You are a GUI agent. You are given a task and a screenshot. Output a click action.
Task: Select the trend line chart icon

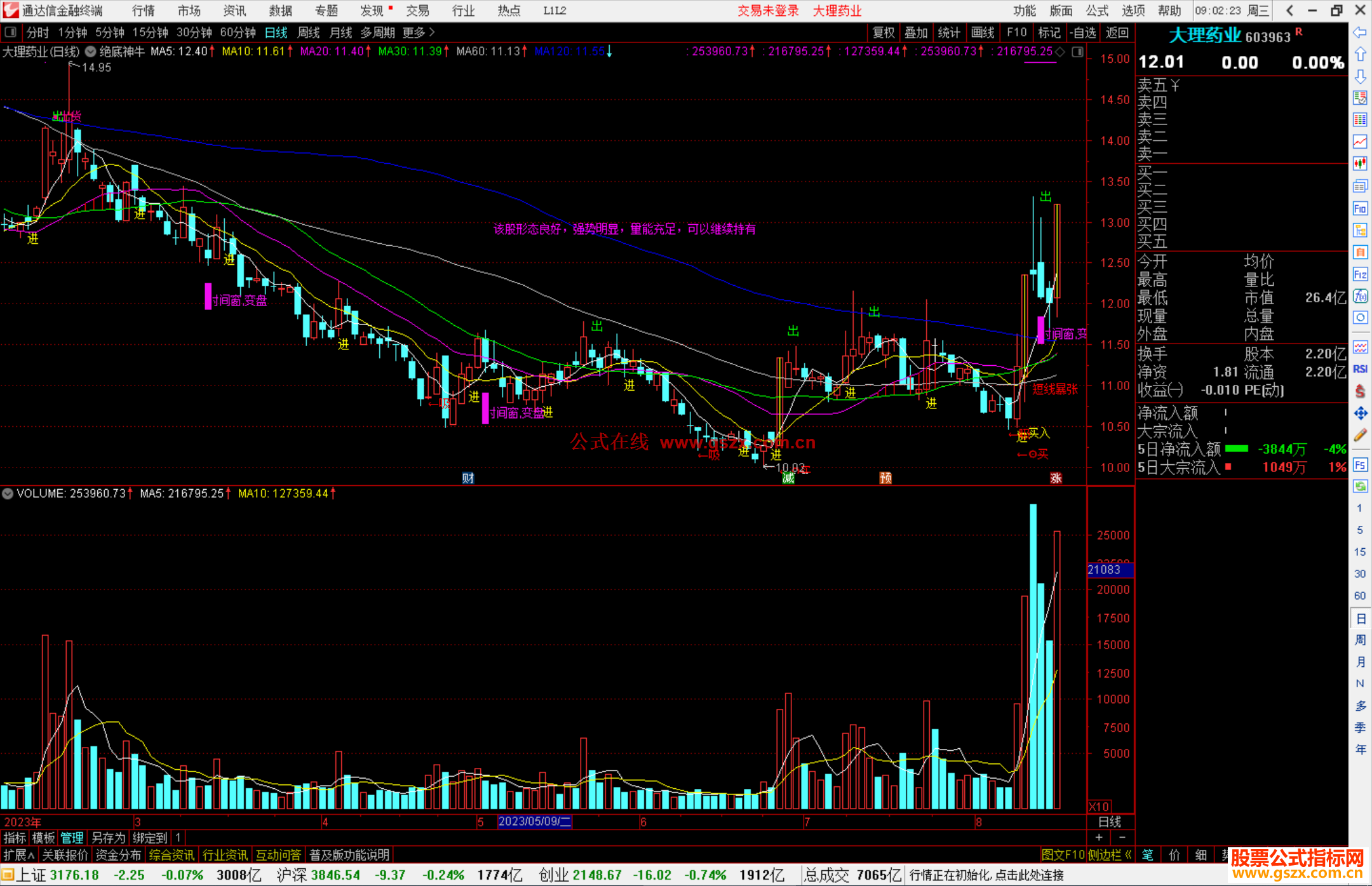tap(1360, 142)
